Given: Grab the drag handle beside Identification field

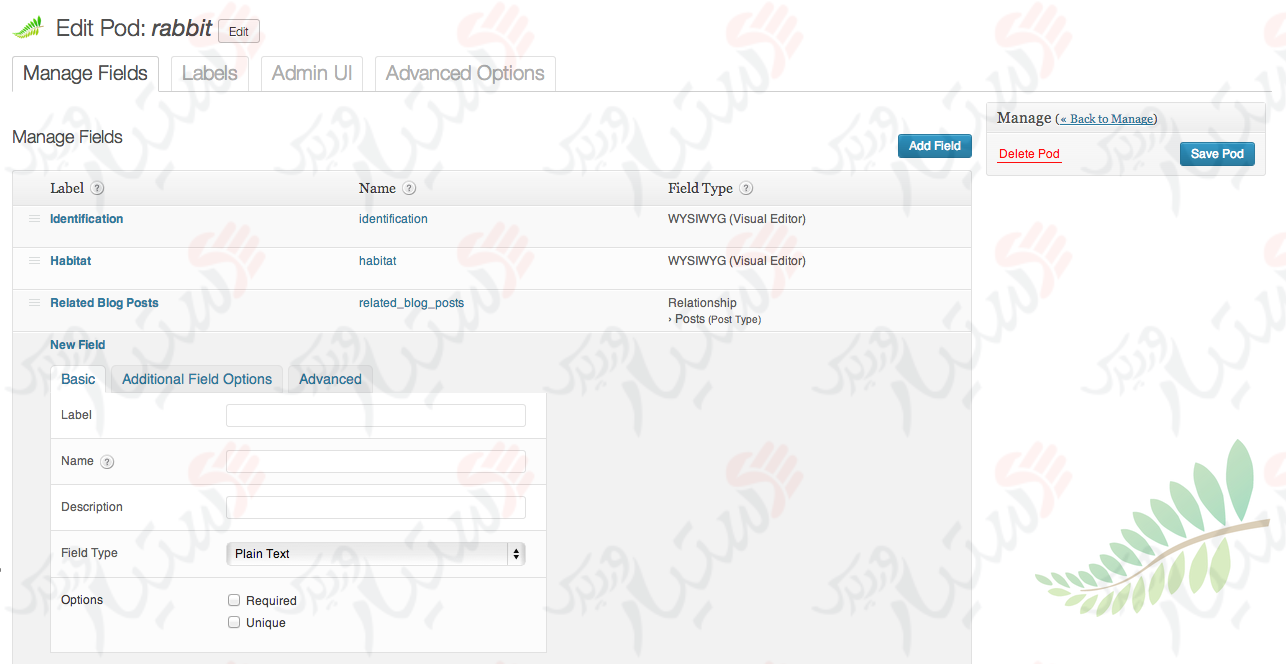Looking at the screenshot, I should point(33,218).
